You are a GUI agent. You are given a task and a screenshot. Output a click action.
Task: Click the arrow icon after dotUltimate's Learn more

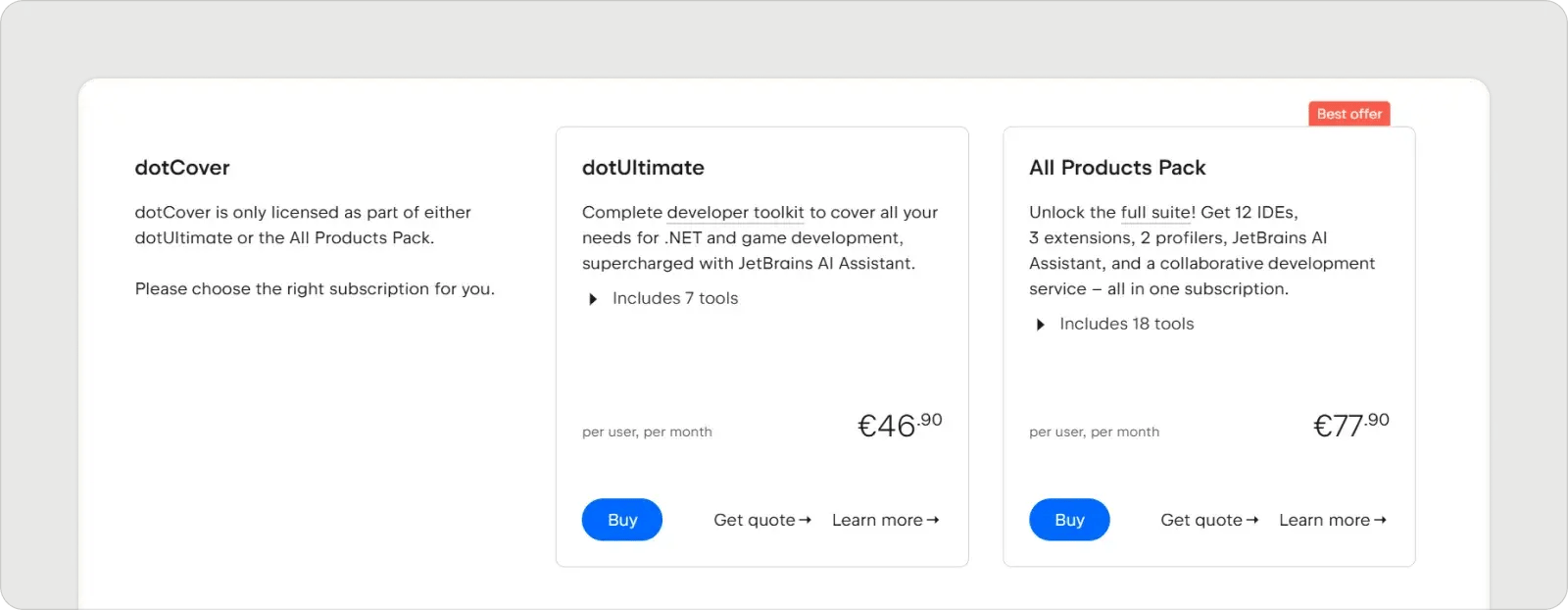(x=934, y=520)
